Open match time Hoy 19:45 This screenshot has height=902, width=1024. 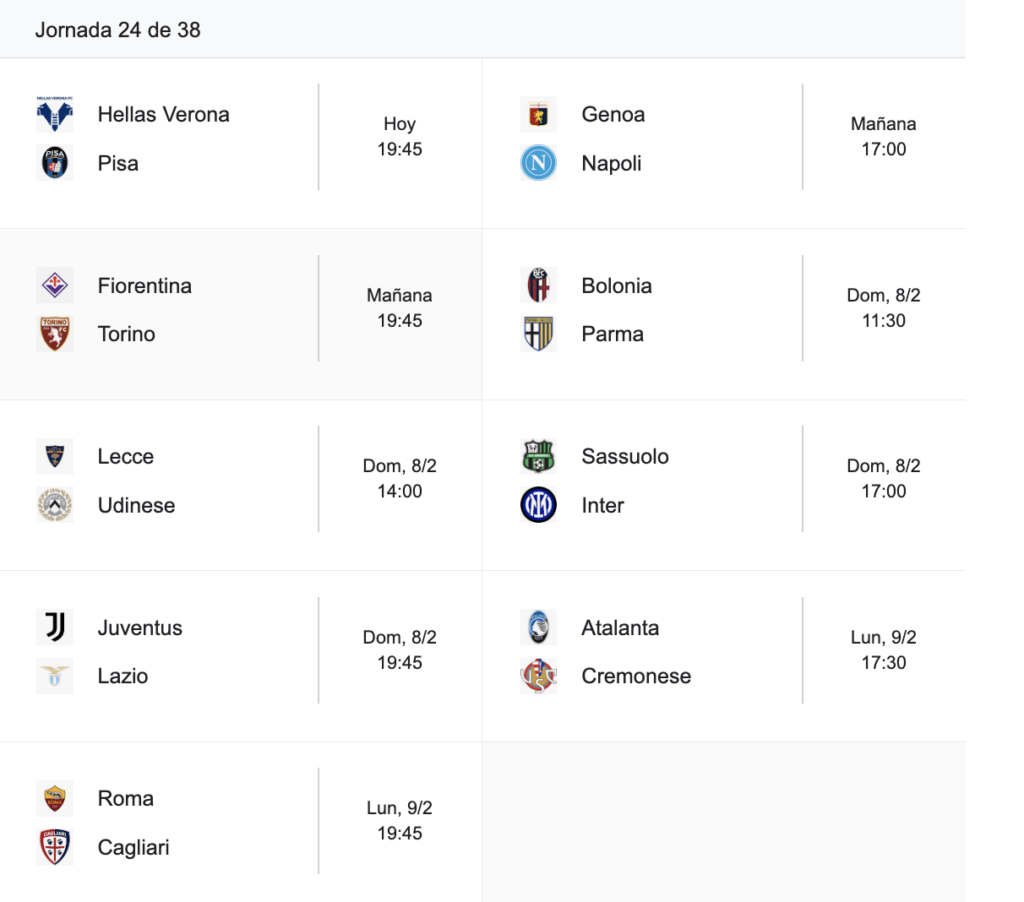click(400, 137)
